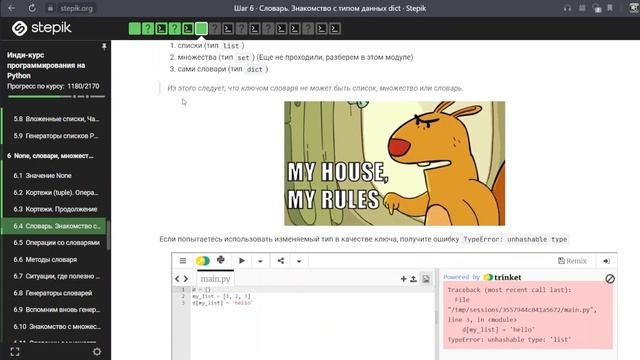Open step 4 green question-mark step

[x=174, y=29]
